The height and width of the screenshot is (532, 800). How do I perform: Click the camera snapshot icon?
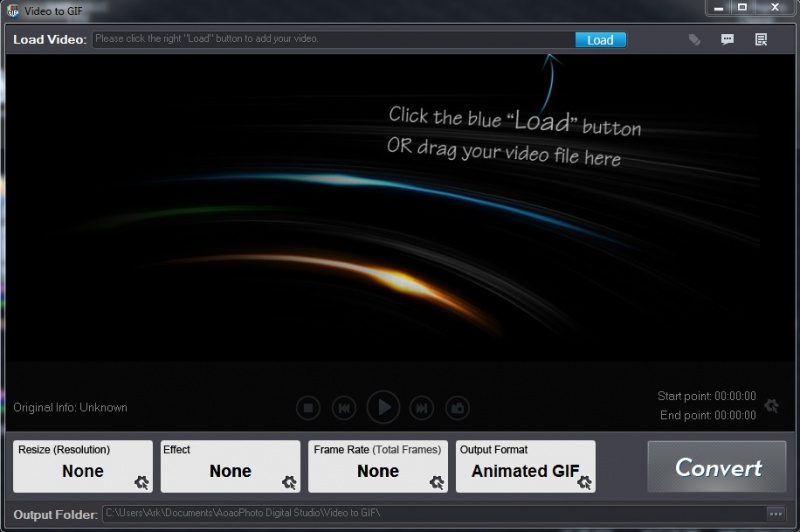tap(458, 407)
